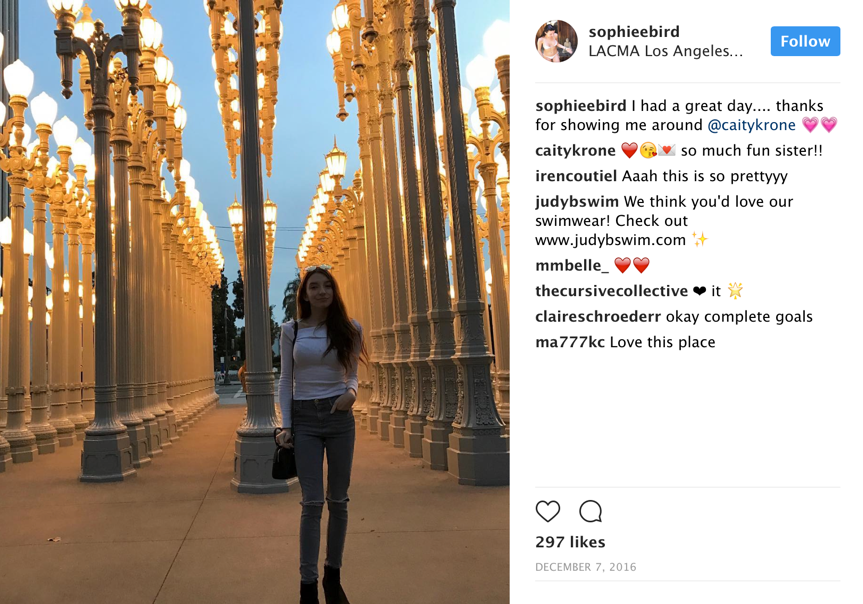Click the comment speech bubble icon
Image resolution: width=863 pixels, height=604 pixels.
[x=591, y=511]
